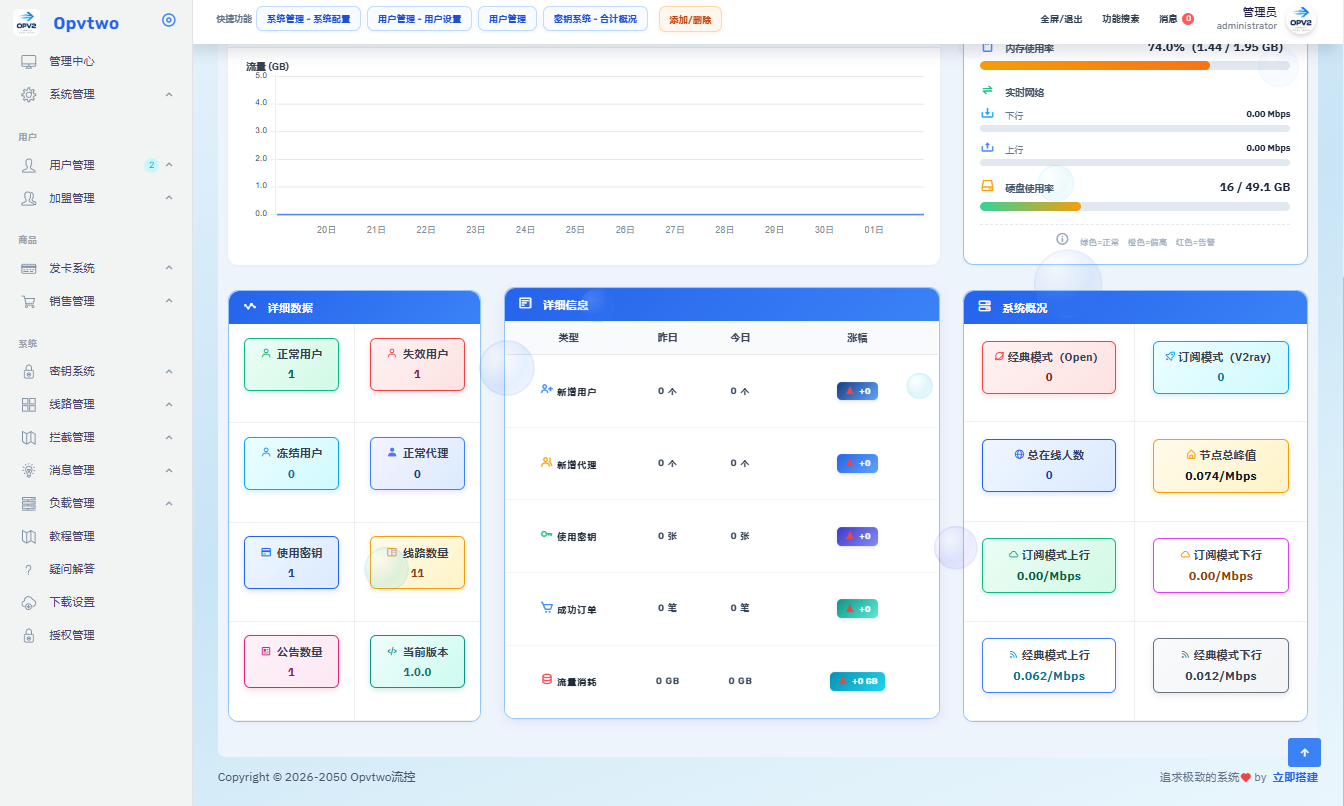Click the 负载管理 server icon
This screenshot has height=806, width=1344.
(x=29, y=503)
